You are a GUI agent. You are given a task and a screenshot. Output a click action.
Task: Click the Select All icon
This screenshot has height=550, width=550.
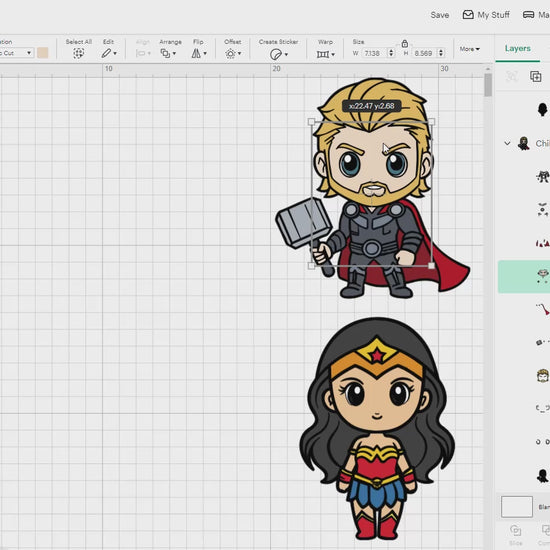pos(79,53)
